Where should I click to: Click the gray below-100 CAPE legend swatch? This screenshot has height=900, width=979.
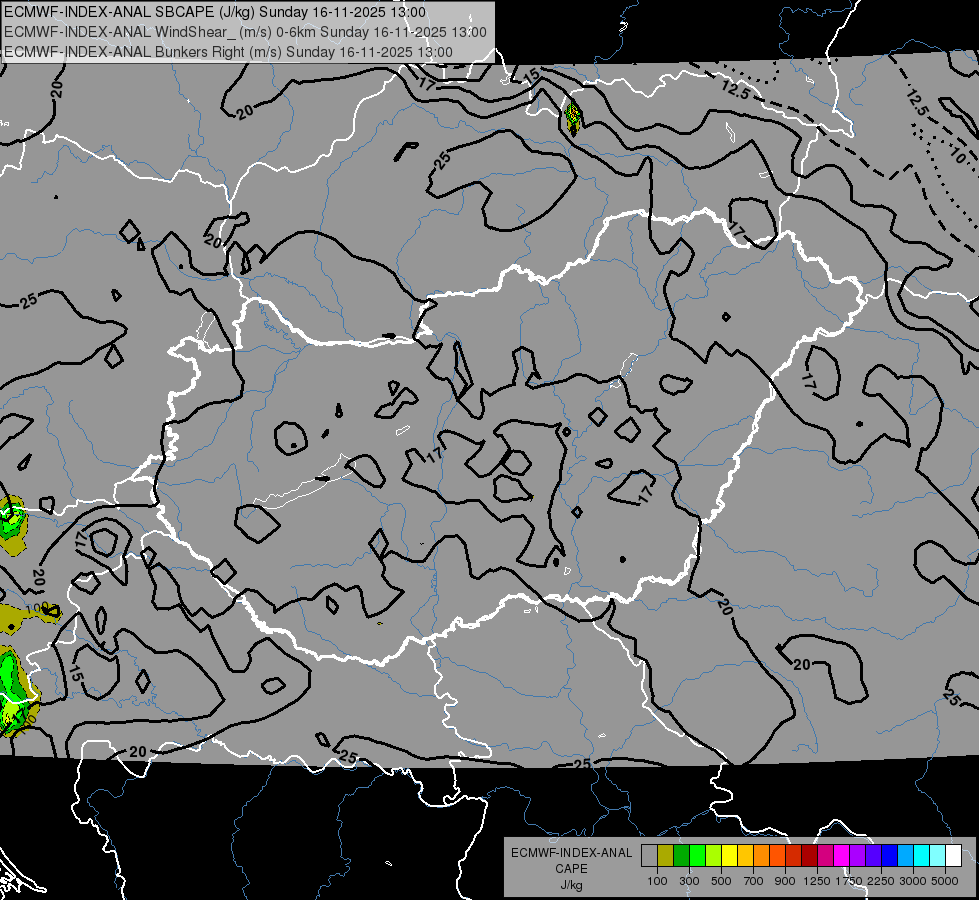pos(649,856)
